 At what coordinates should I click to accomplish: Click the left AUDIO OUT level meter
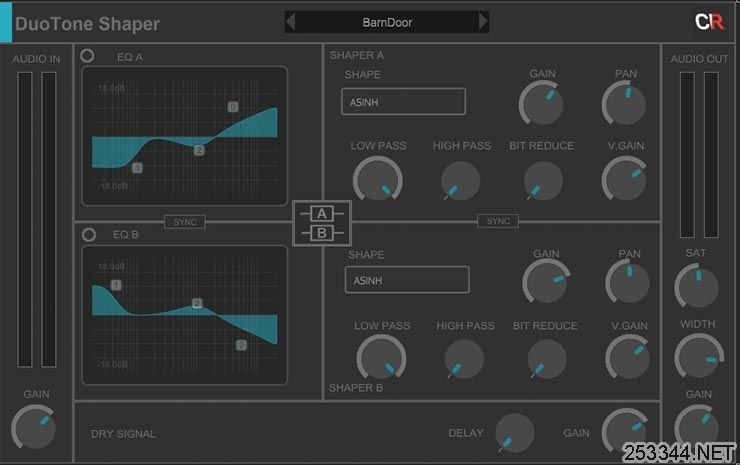(687, 155)
